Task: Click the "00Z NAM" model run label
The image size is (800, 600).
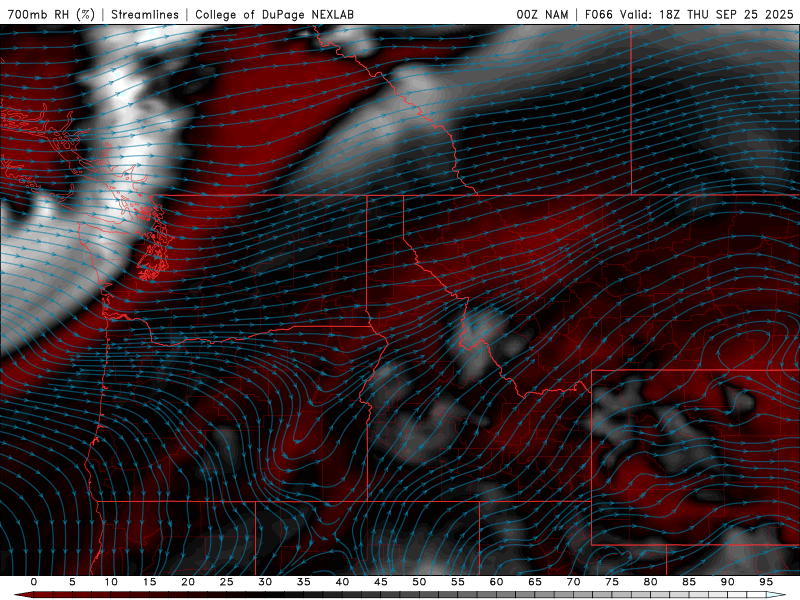Action: 542,14
